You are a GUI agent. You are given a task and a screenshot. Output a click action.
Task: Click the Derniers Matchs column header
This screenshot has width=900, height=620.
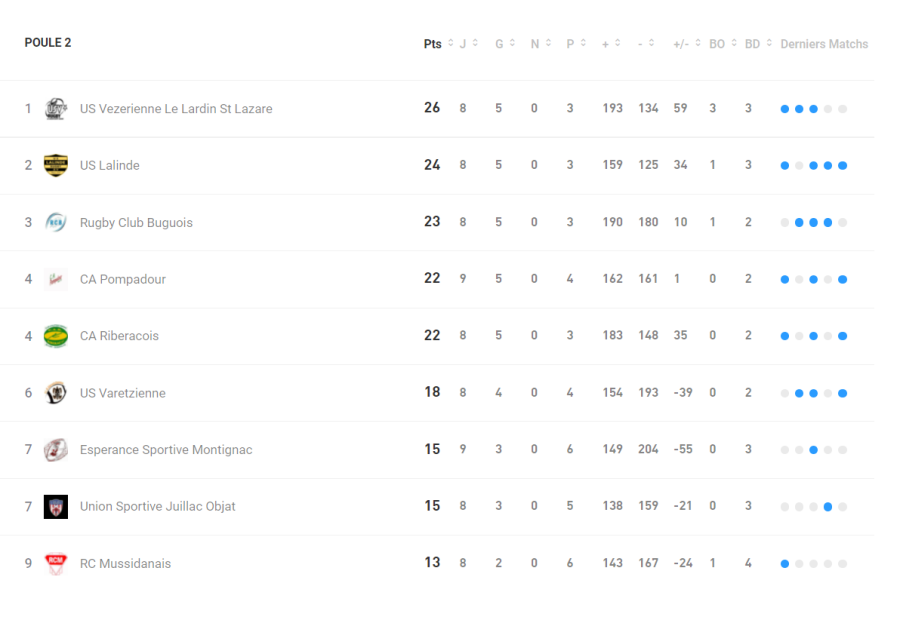(x=824, y=44)
